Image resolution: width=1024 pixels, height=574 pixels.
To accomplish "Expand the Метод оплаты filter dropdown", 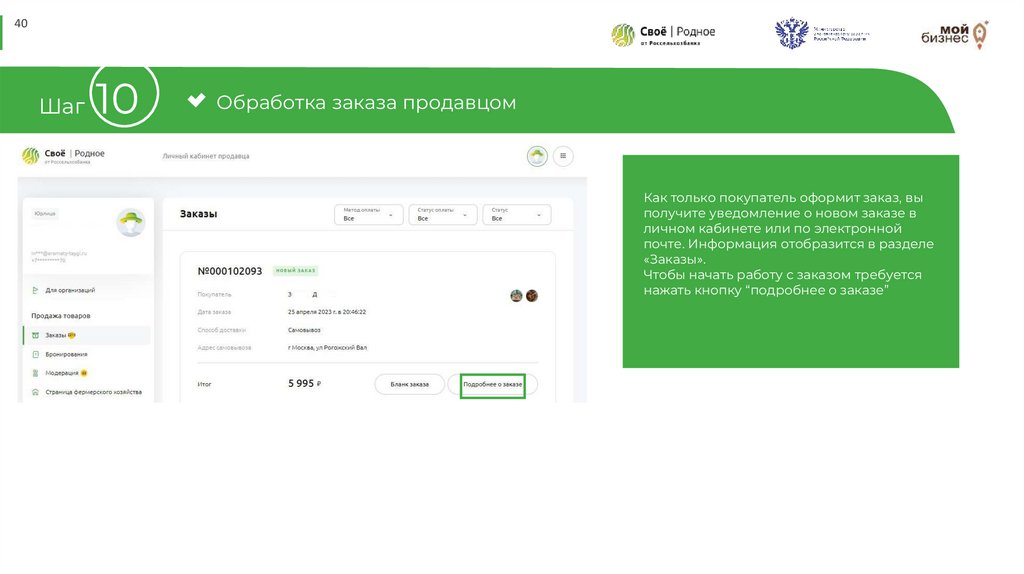I will 368,214.
